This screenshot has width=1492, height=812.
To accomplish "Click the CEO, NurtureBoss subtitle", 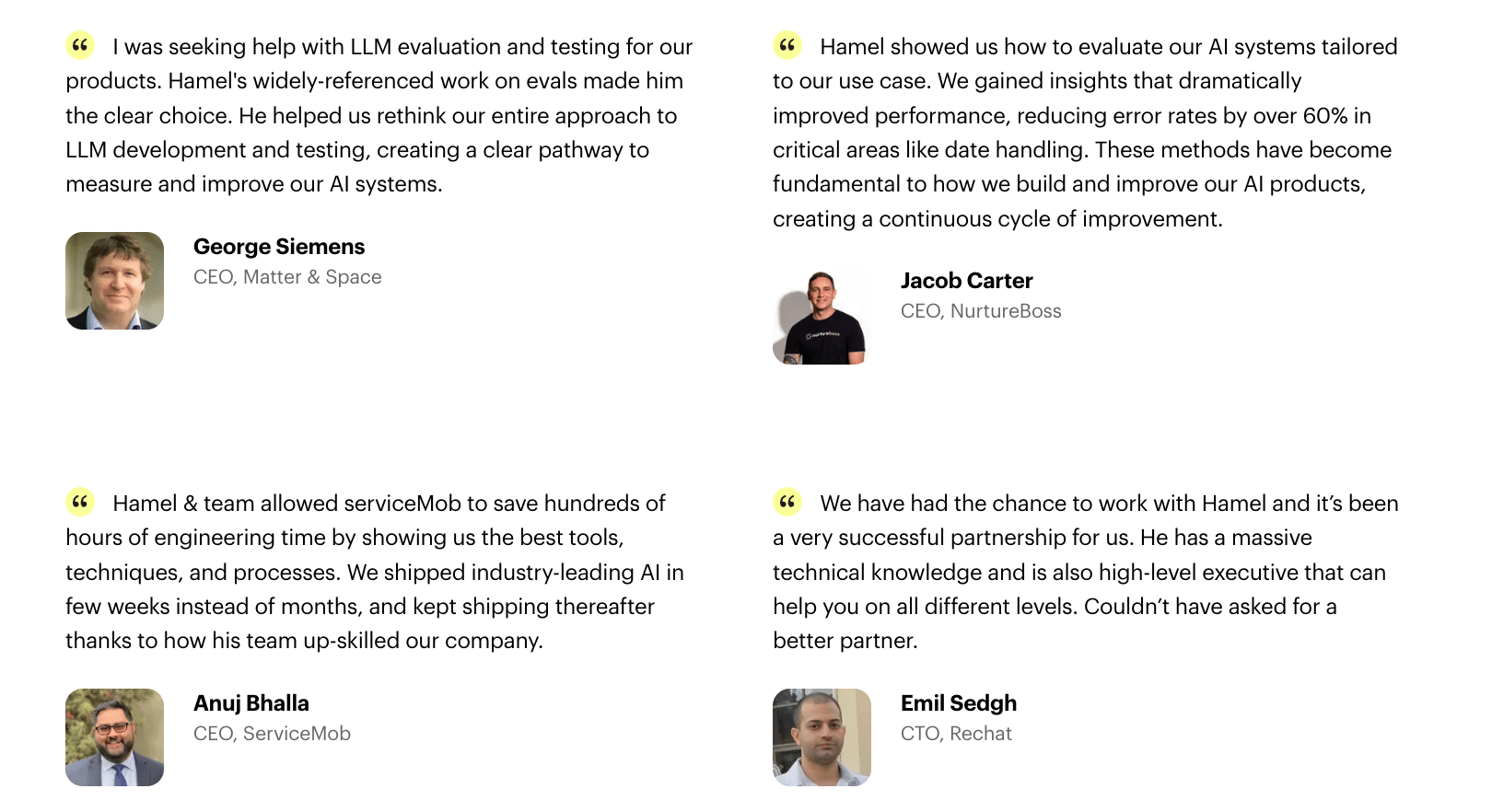I will 981,311.
